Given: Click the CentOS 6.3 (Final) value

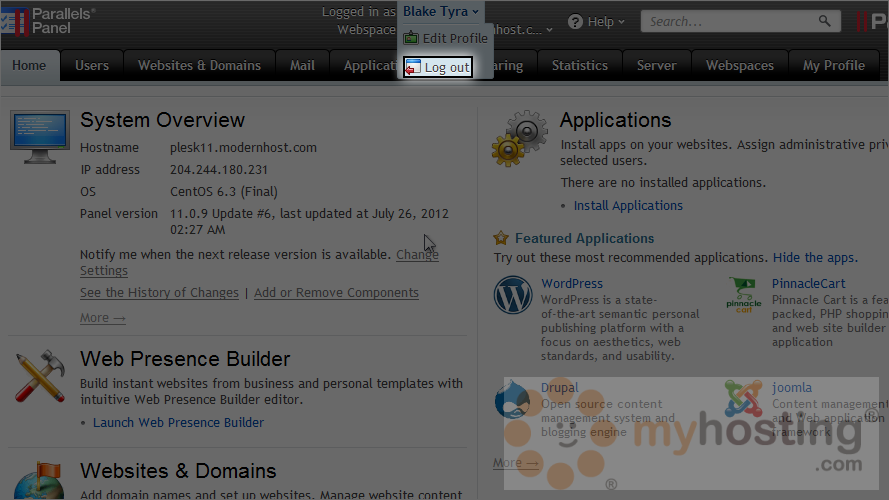Looking at the screenshot, I should (x=224, y=192).
